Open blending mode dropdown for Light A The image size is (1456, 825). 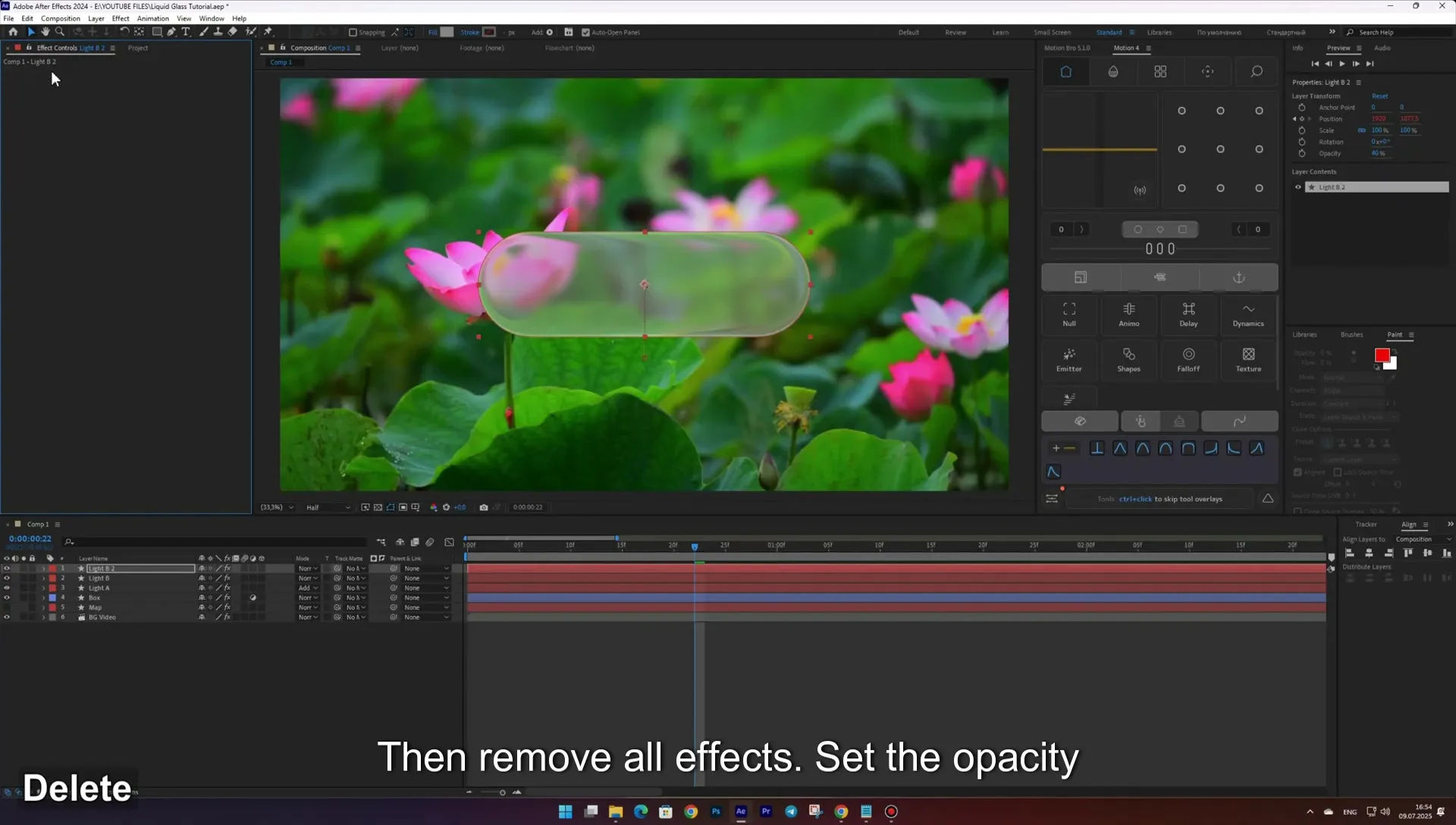tap(308, 588)
